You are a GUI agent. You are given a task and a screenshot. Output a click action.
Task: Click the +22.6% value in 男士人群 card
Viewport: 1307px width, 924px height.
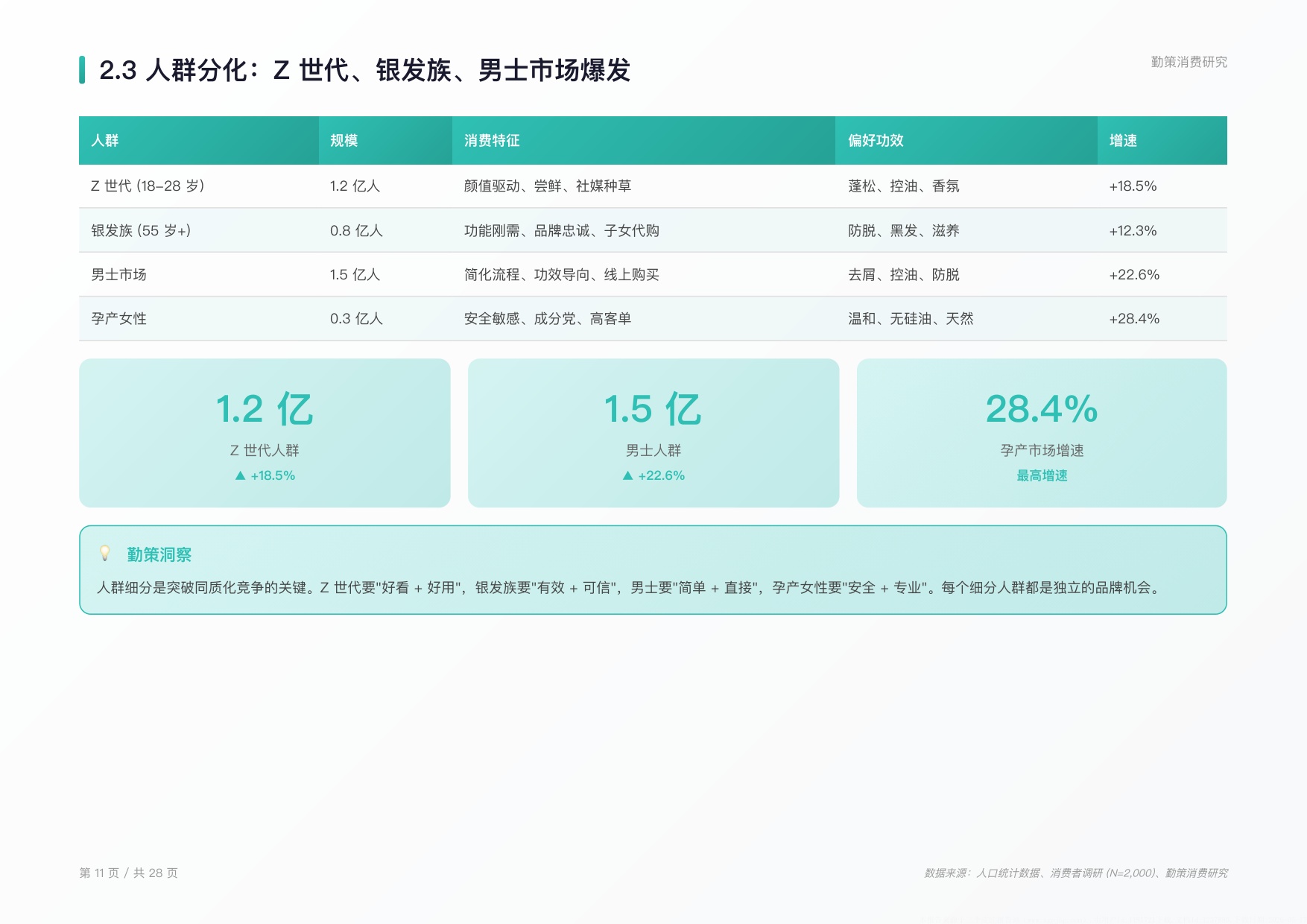click(x=661, y=475)
